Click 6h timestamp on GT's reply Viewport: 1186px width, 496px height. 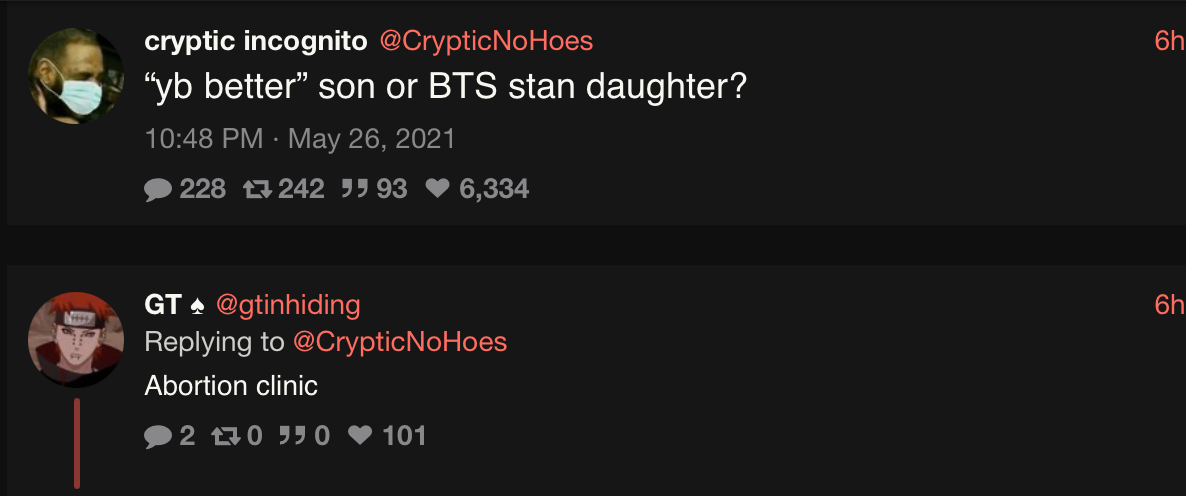tap(1169, 305)
